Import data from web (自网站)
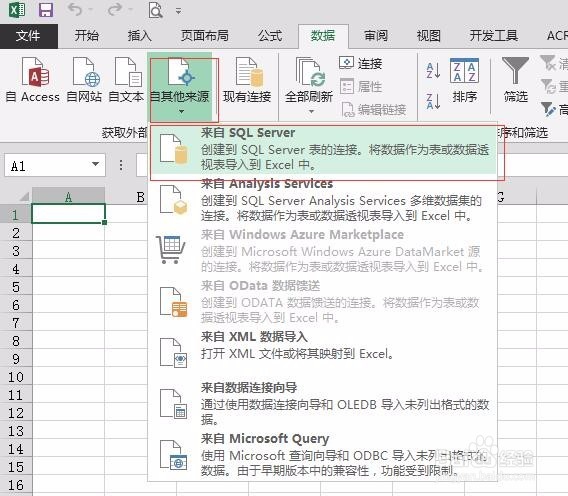The image size is (568, 496). pos(84,80)
